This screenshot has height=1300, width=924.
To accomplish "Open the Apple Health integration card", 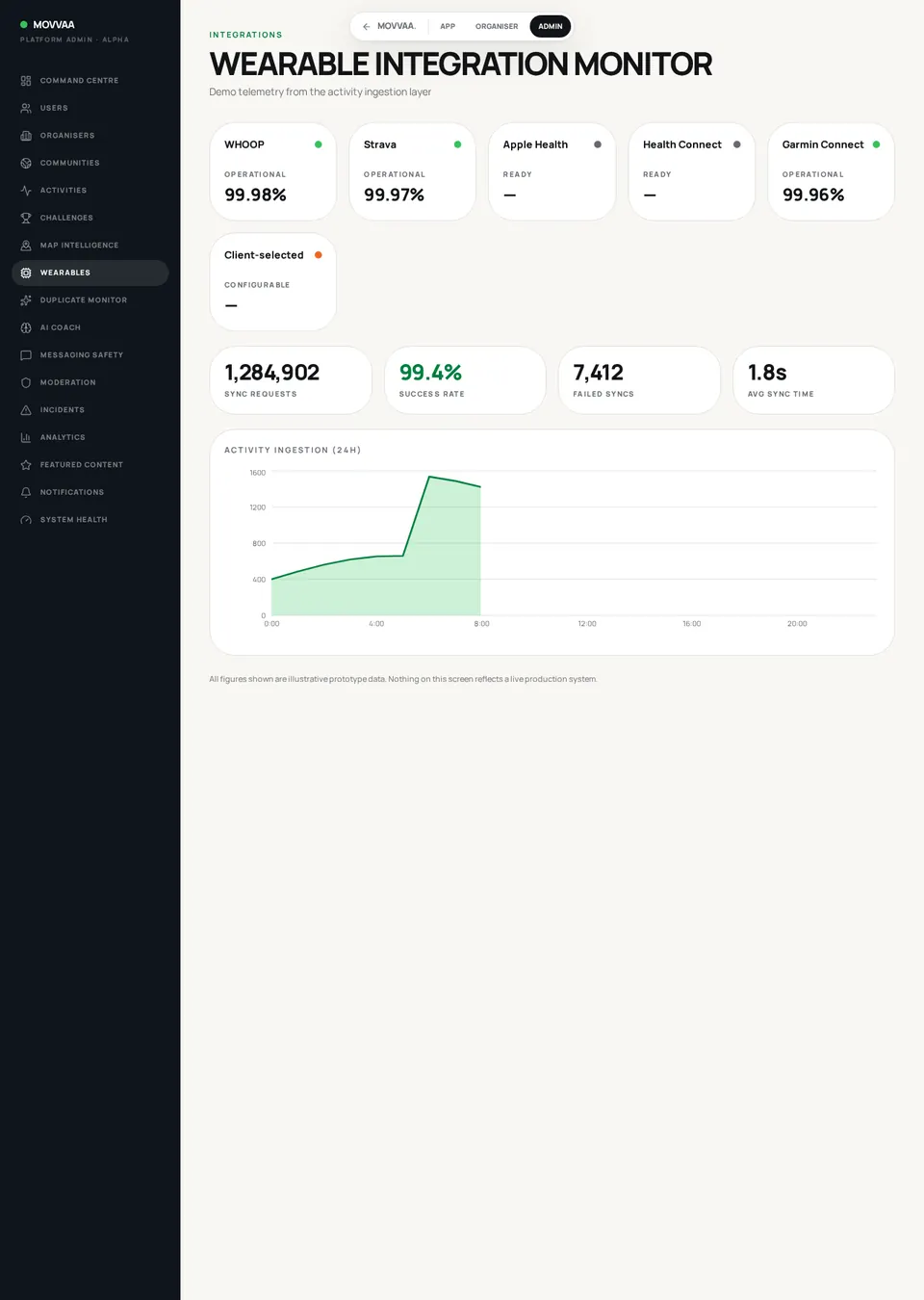I will tap(552, 171).
